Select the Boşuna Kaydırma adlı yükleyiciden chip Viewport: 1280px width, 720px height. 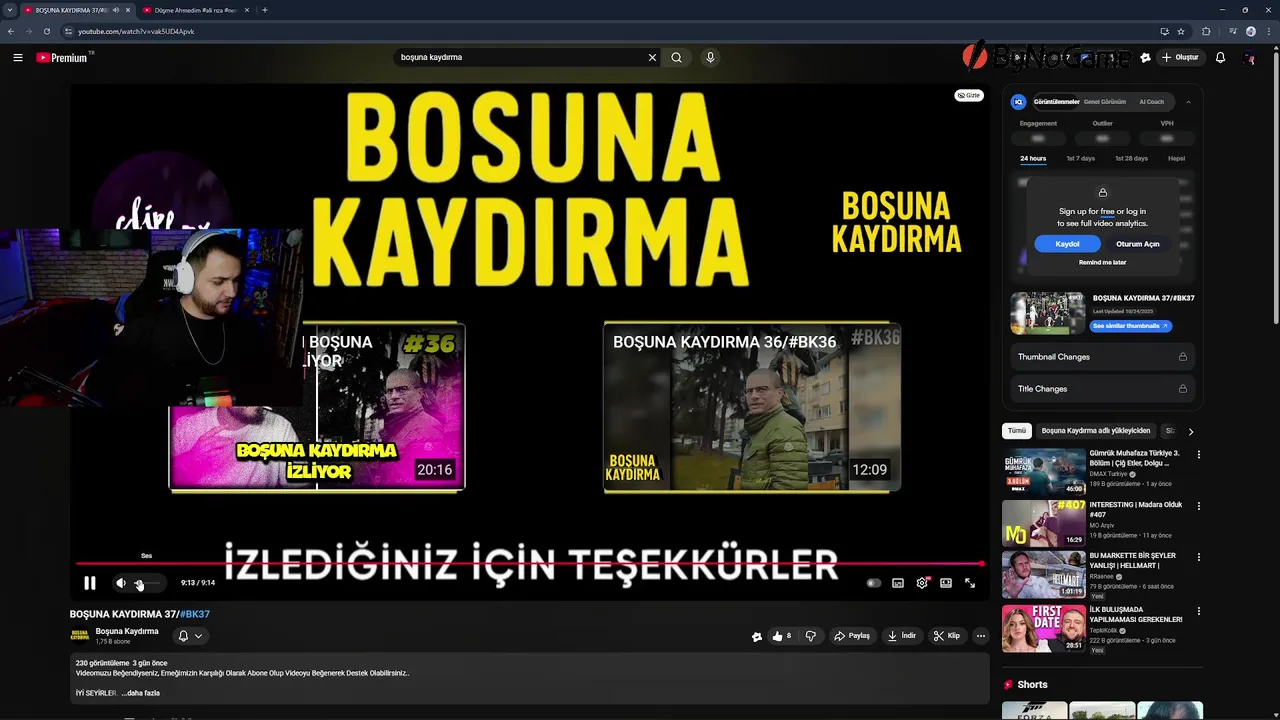click(1096, 431)
